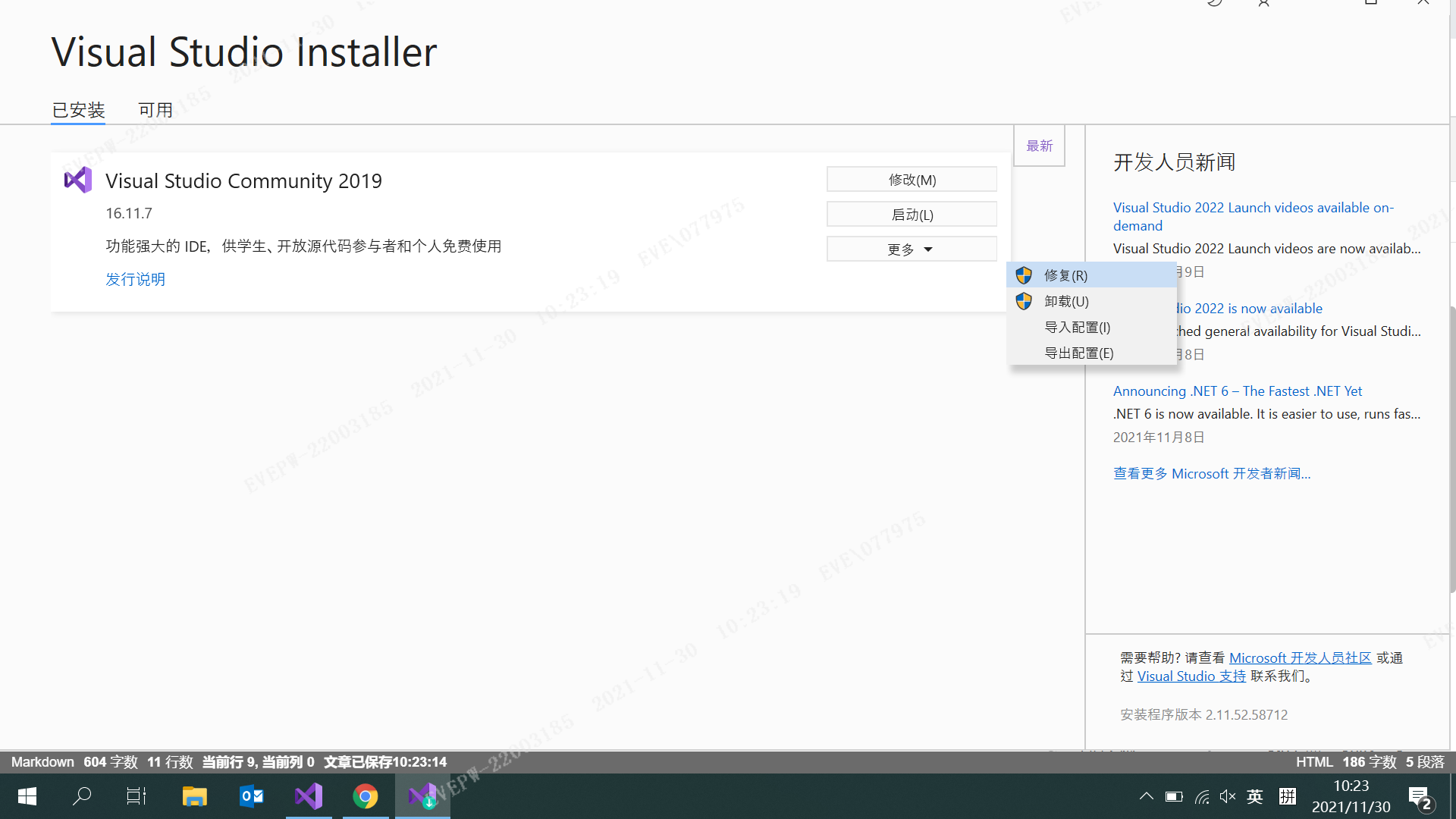Show hidden system tray icons
The width and height of the screenshot is (1456, 819).
pos(1146,796)
